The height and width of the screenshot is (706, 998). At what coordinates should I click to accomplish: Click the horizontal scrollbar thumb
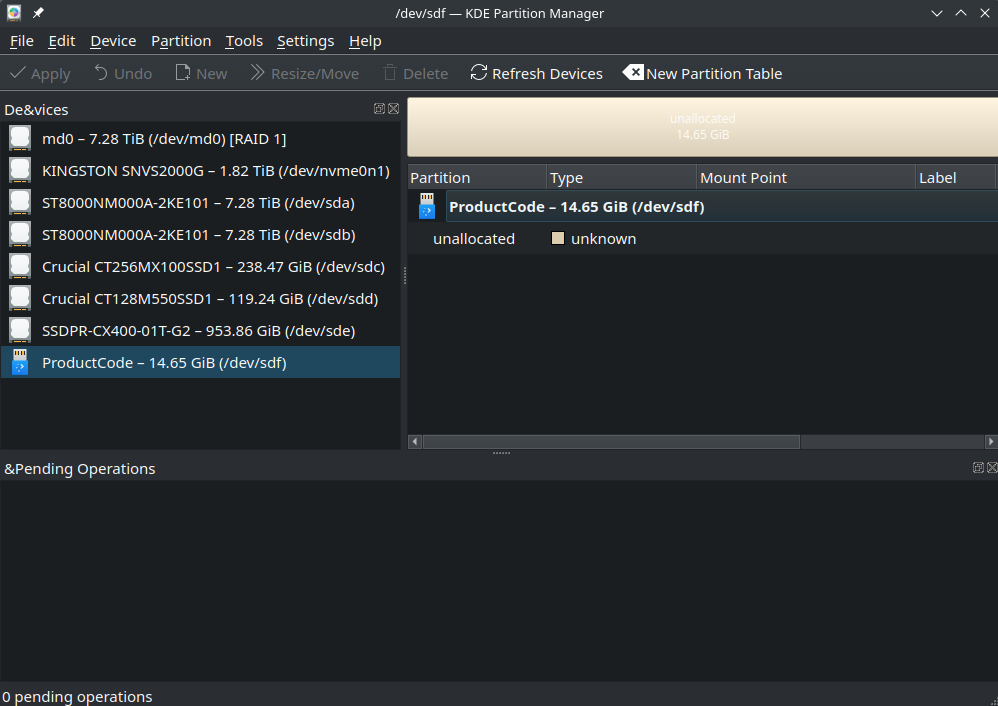pyautogui.click(x=611, y=442)
